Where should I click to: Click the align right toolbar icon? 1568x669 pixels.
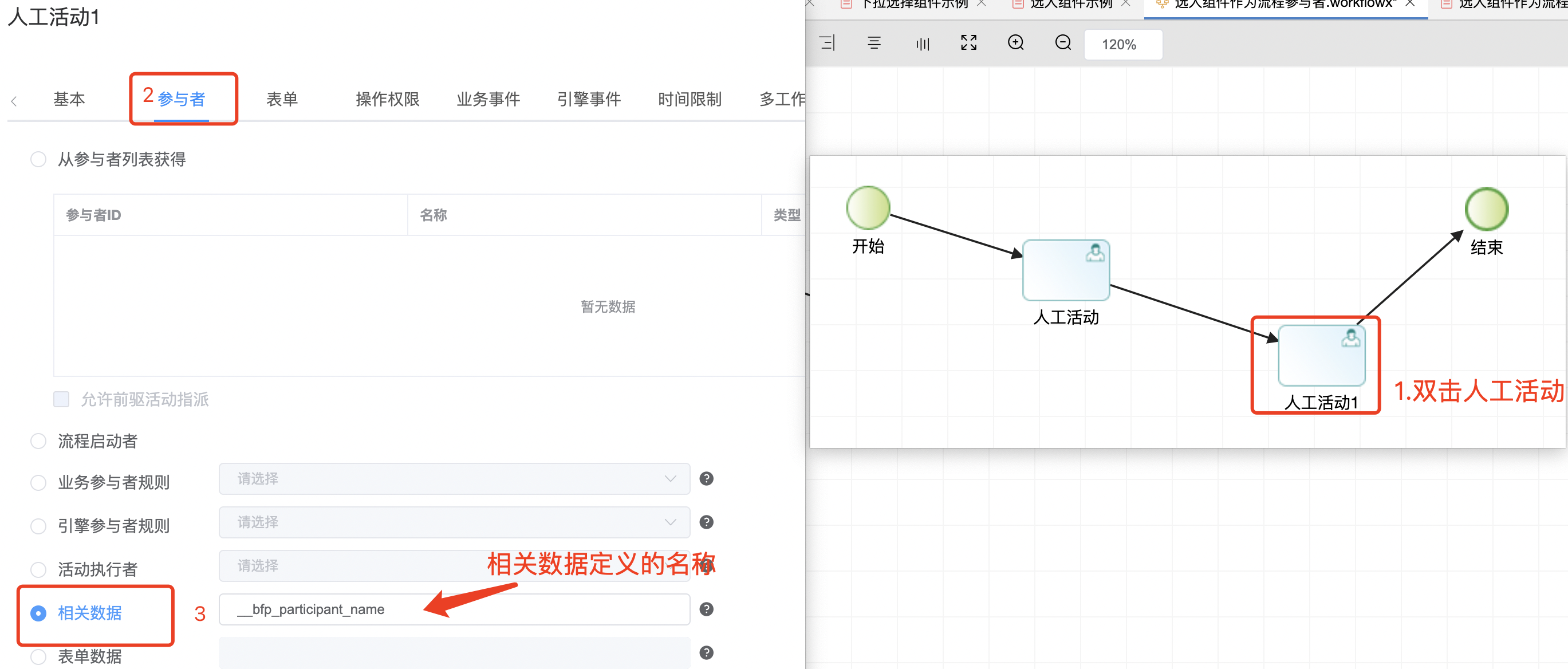tap(826, 43)
